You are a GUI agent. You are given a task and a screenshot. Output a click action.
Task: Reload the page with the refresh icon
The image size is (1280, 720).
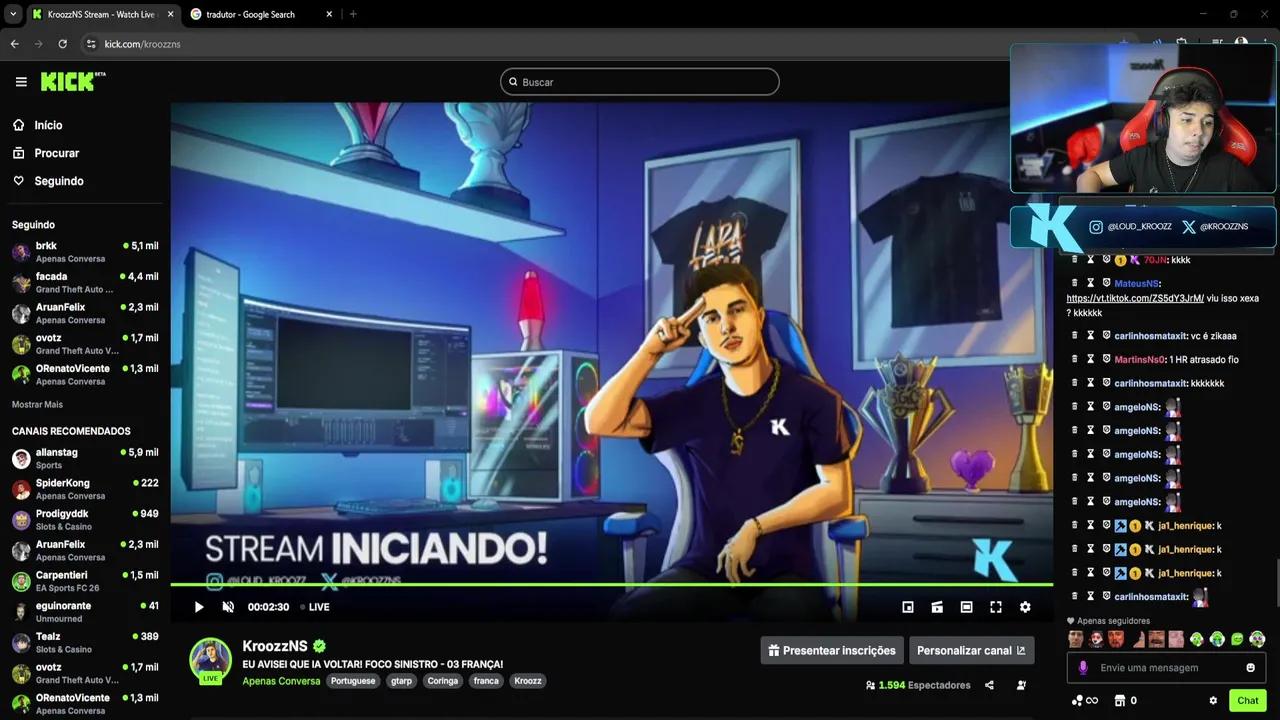pos(62,44)
